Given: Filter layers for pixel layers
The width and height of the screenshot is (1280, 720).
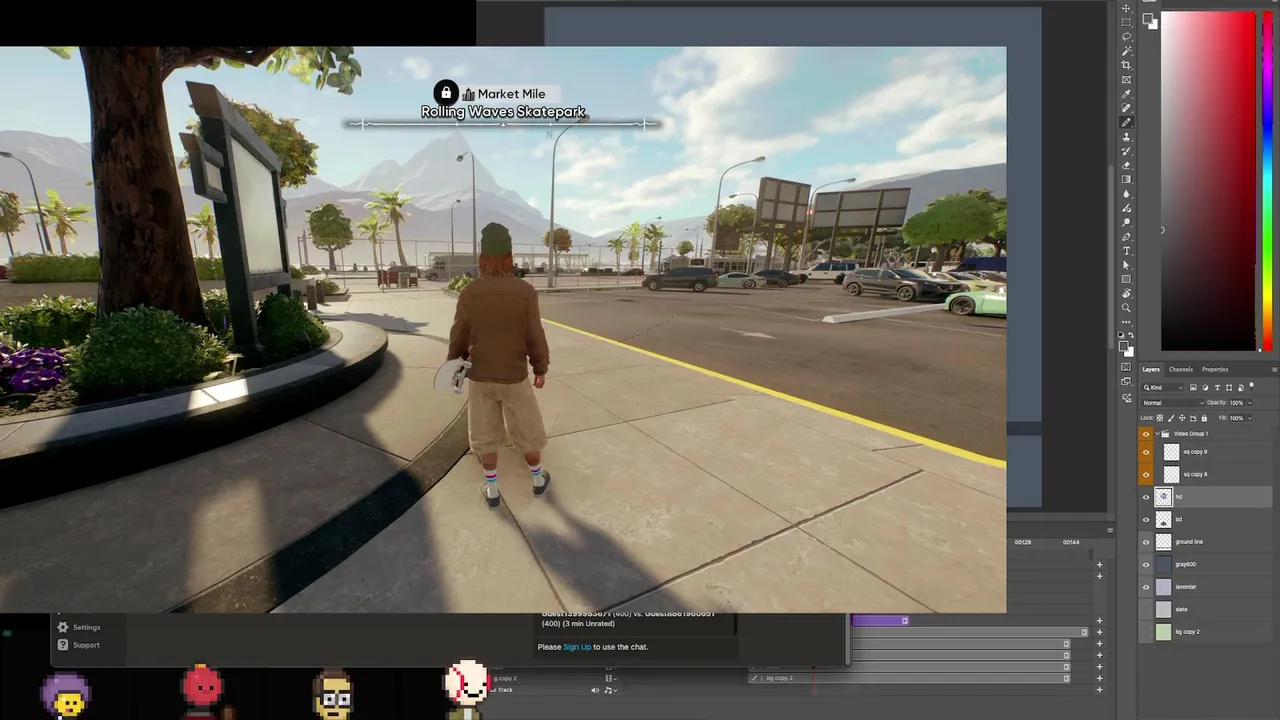Looking at the screenshot, I should tap(1193, 388).
